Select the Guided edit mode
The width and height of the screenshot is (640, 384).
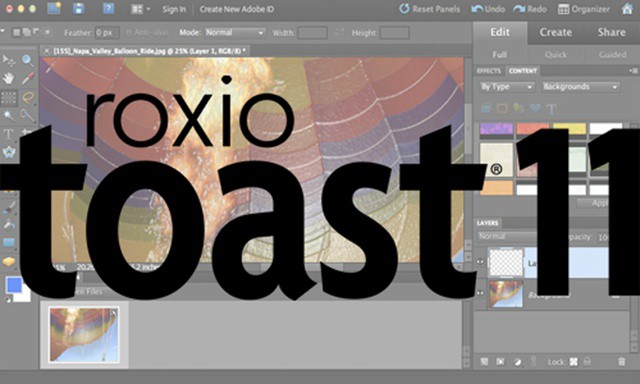[x=612, y=55]
